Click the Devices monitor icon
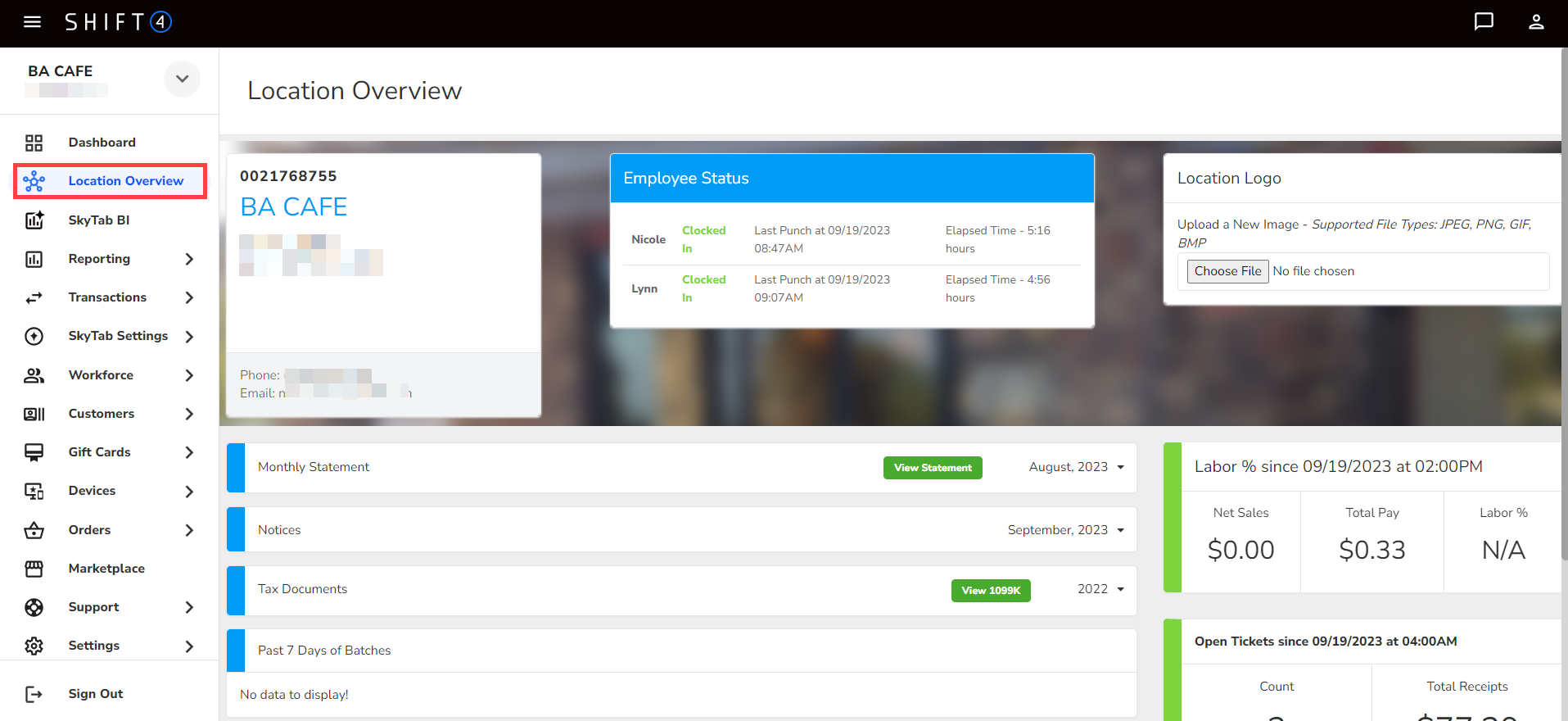 34,491
